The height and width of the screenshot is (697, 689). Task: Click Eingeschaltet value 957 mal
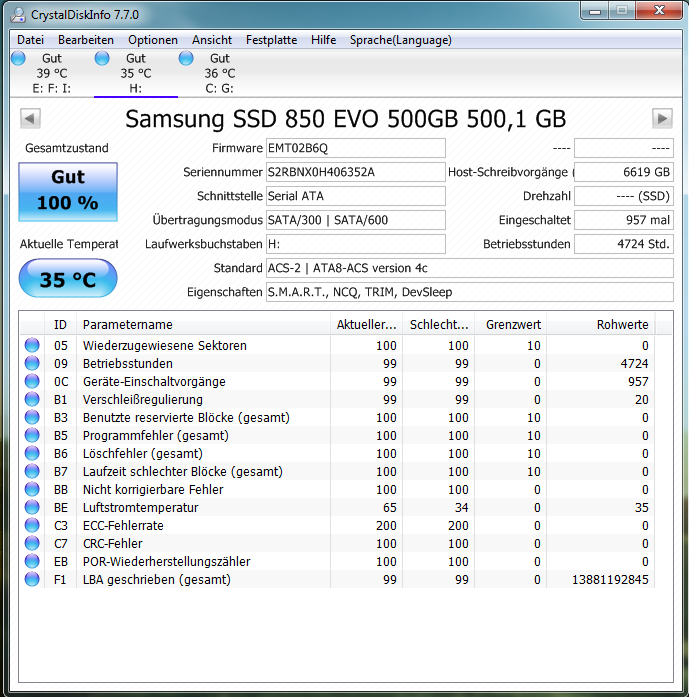pyautogui.click(x=624, y=220)
